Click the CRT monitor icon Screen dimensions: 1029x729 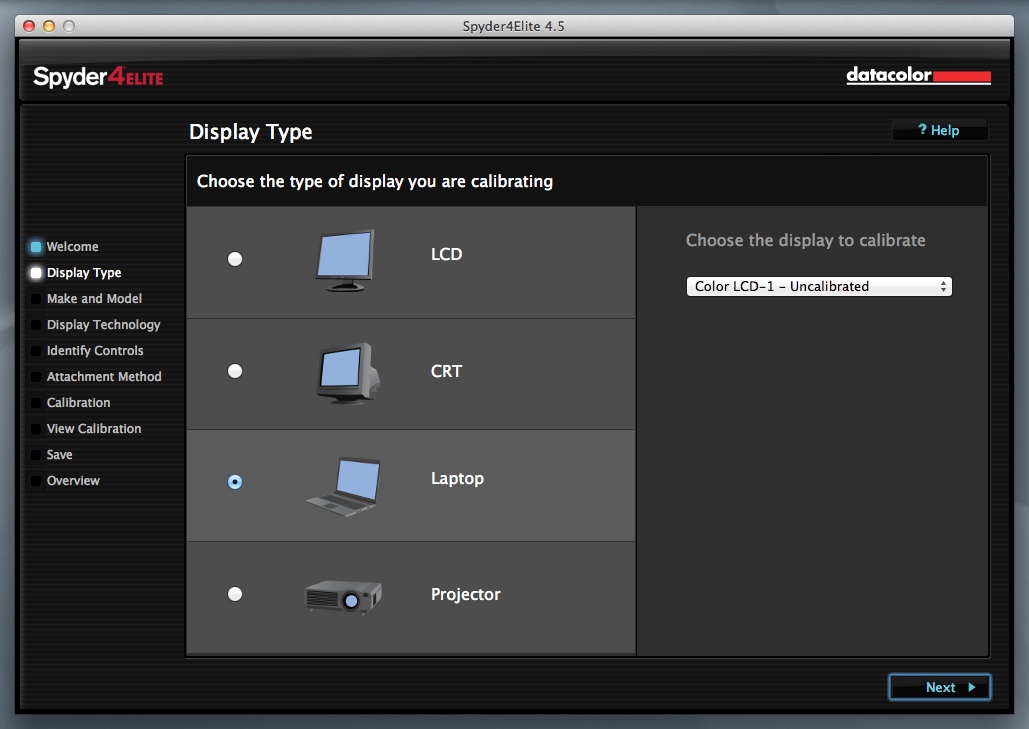point(346,371)
